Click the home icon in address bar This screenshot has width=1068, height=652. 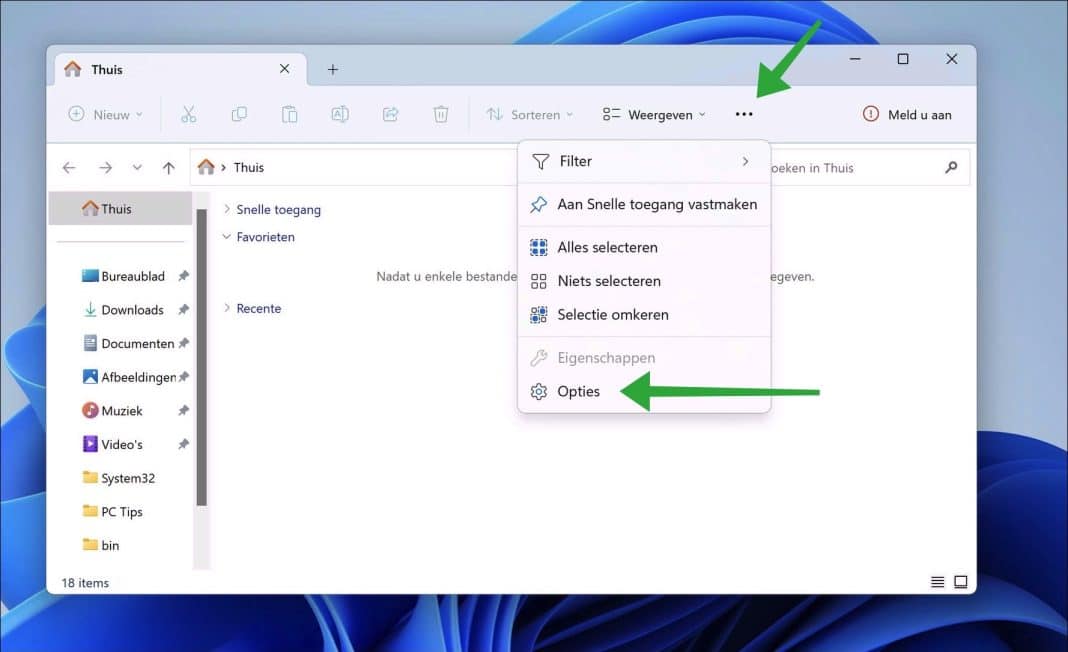pos(206,167)
